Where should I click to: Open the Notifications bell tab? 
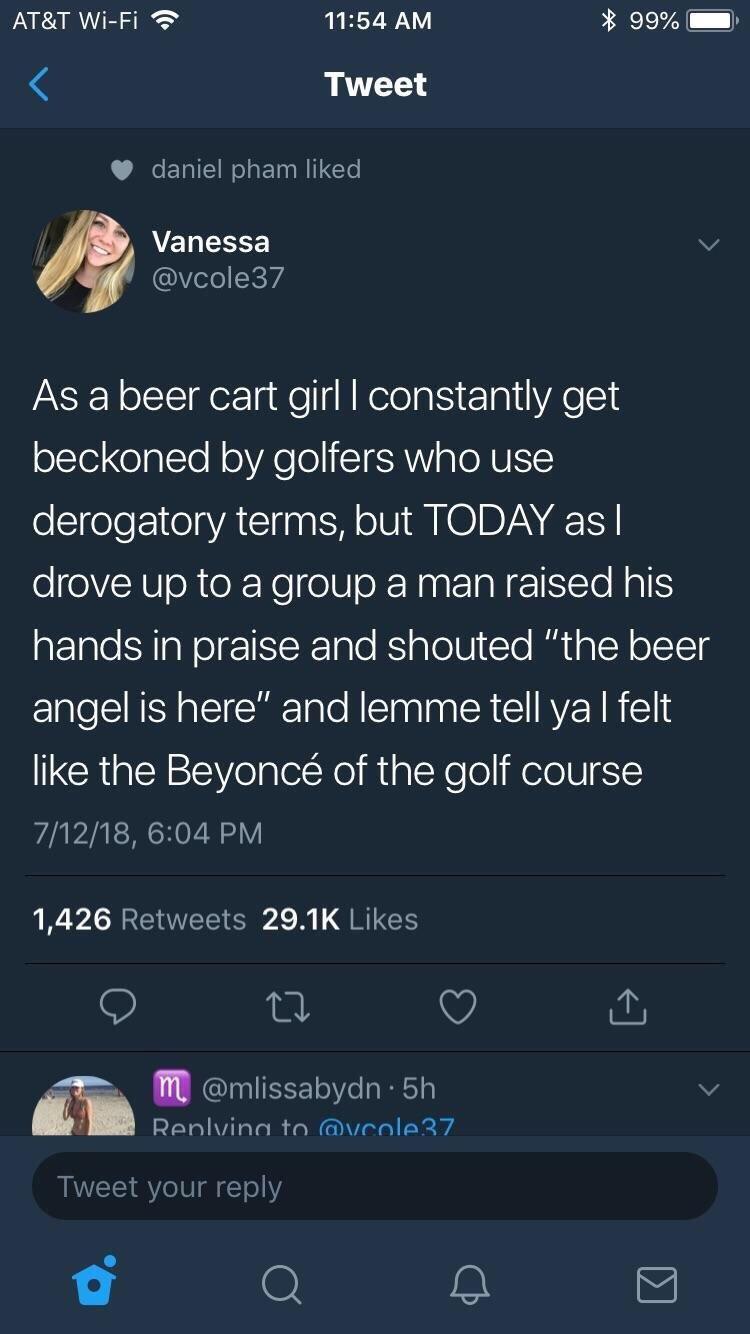click(x=469, y=1284)
